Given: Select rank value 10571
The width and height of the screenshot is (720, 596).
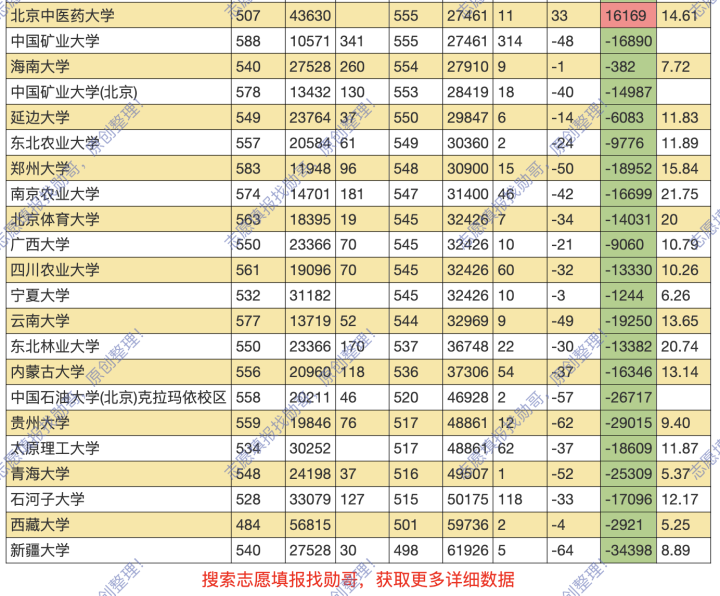Looking at the screenshot, I should pyautogui.click(x=310, y=41).
